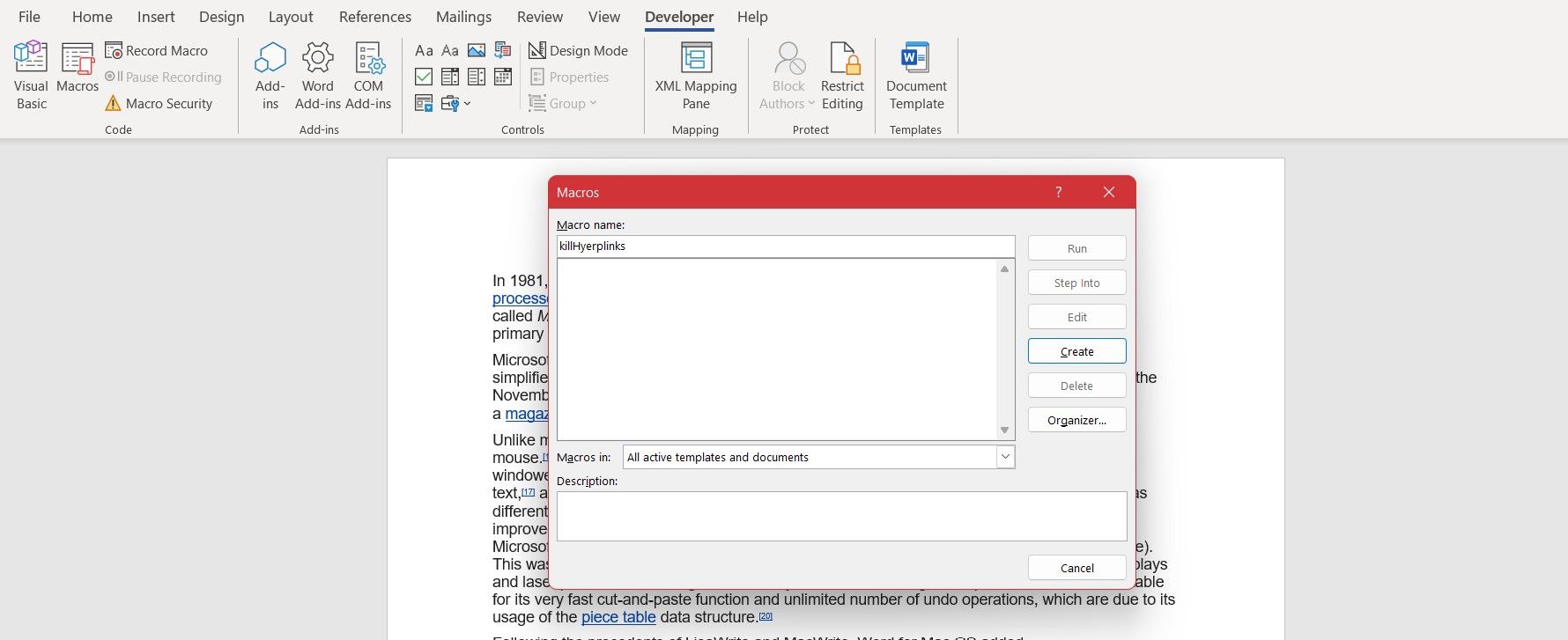Switch to the Design tab

point(221,17)
